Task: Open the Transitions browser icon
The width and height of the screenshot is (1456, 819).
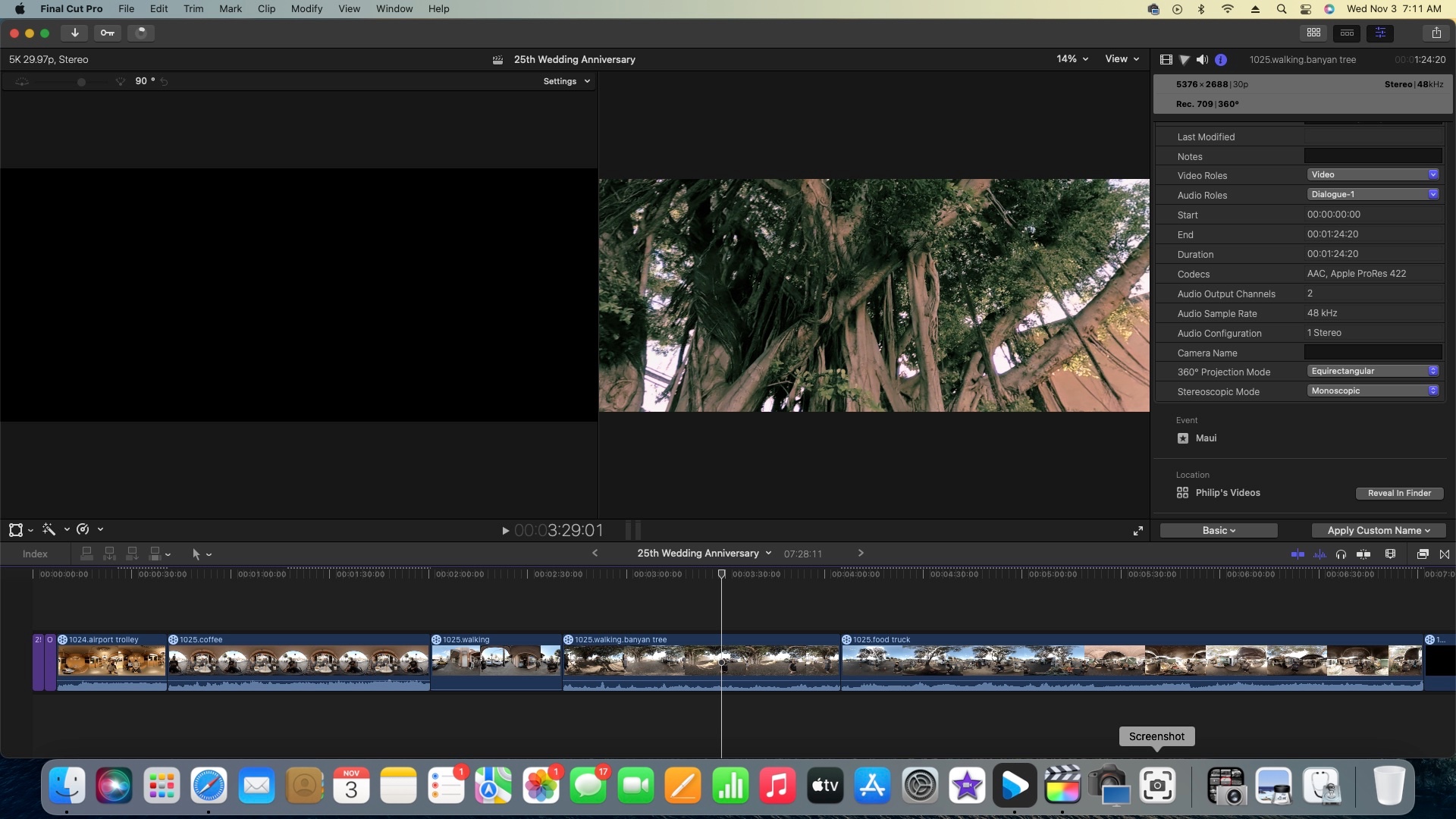Action: pyautogui.click(x=1445, y=554)
